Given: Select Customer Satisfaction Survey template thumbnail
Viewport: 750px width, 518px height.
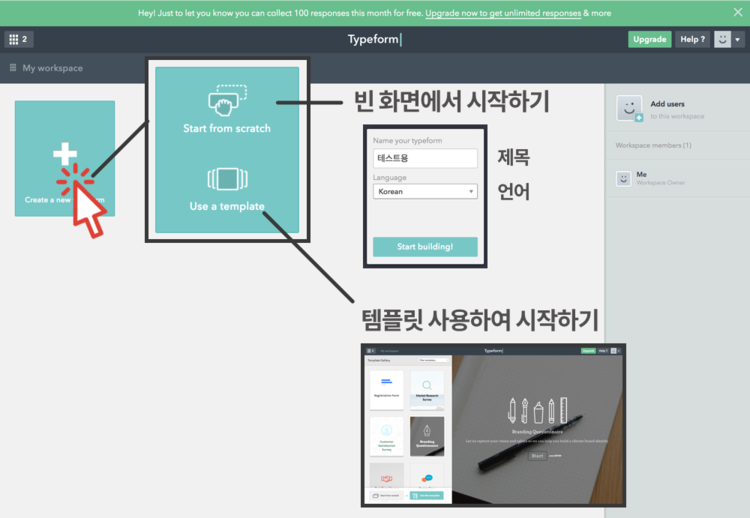Looking at the screenshot, I should point(386,436).
